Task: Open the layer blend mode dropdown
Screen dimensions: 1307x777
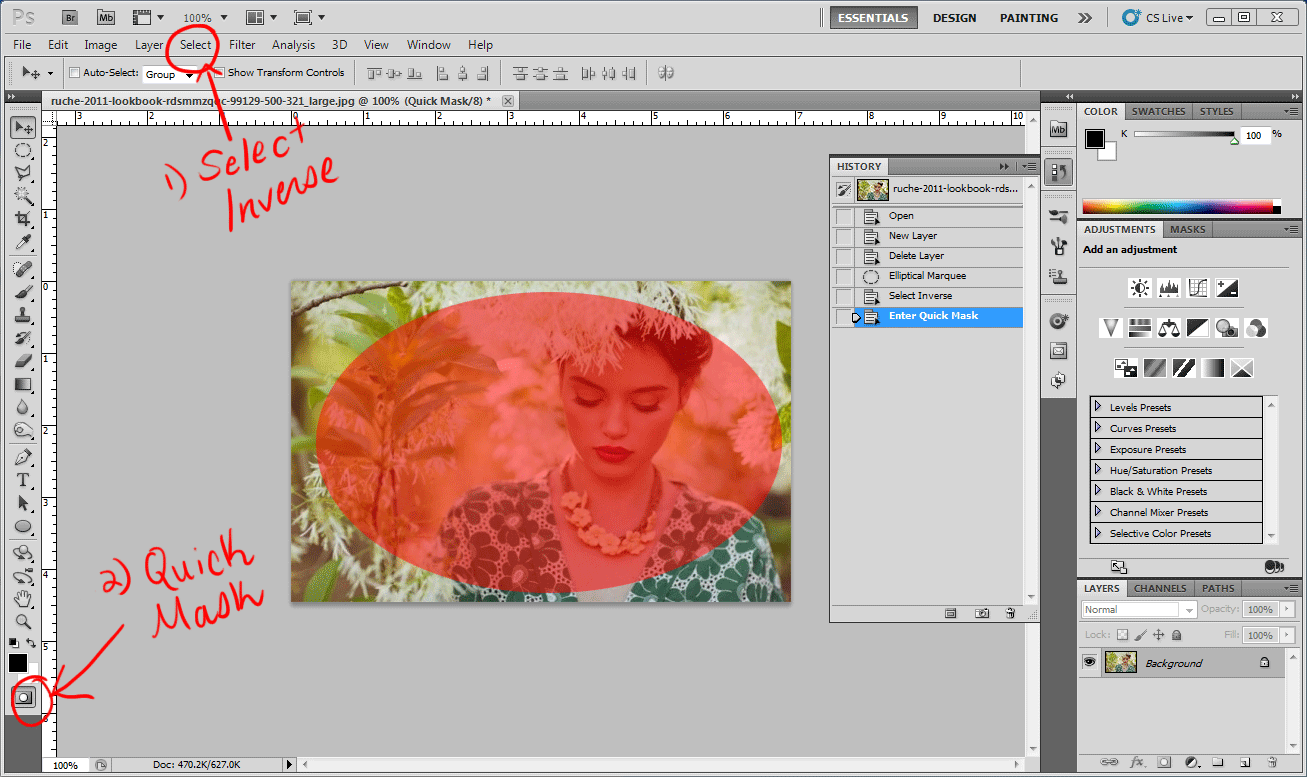Action: coord(1139,609)
